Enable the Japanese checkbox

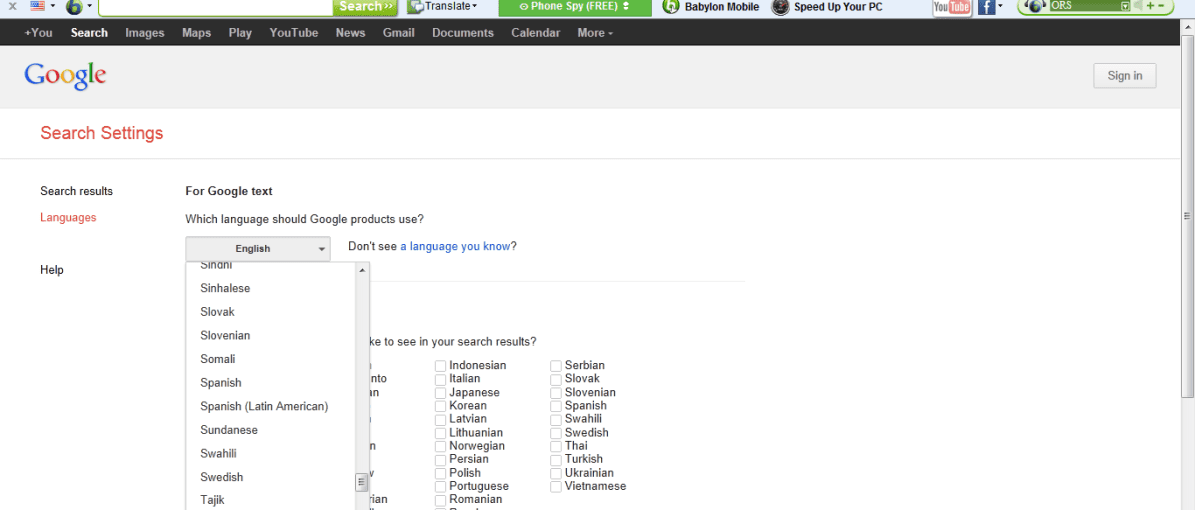click(441, 393)
